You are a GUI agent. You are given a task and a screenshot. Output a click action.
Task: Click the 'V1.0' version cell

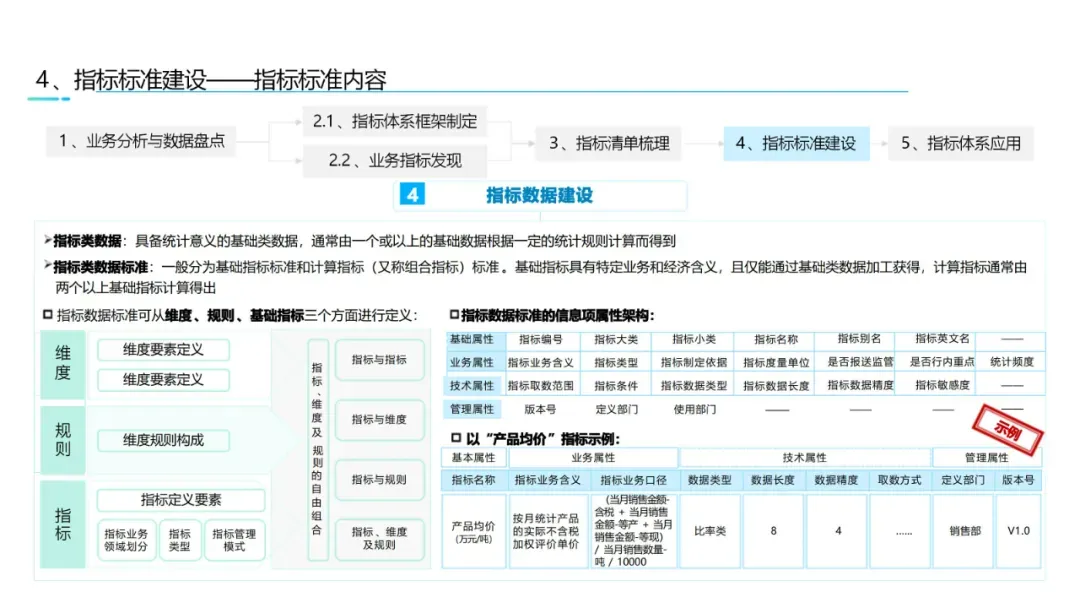[1018, 531]
